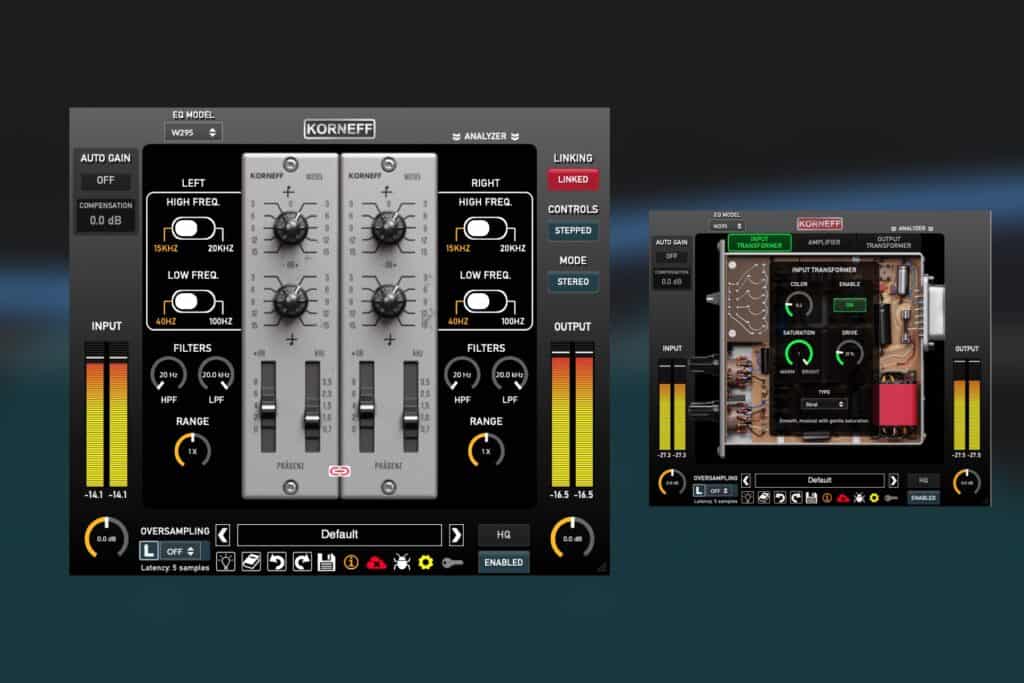This screenshot has height=683, width=1024.
Task: Open settings via yellow gear in main window
Action: (x=426, y=562)
